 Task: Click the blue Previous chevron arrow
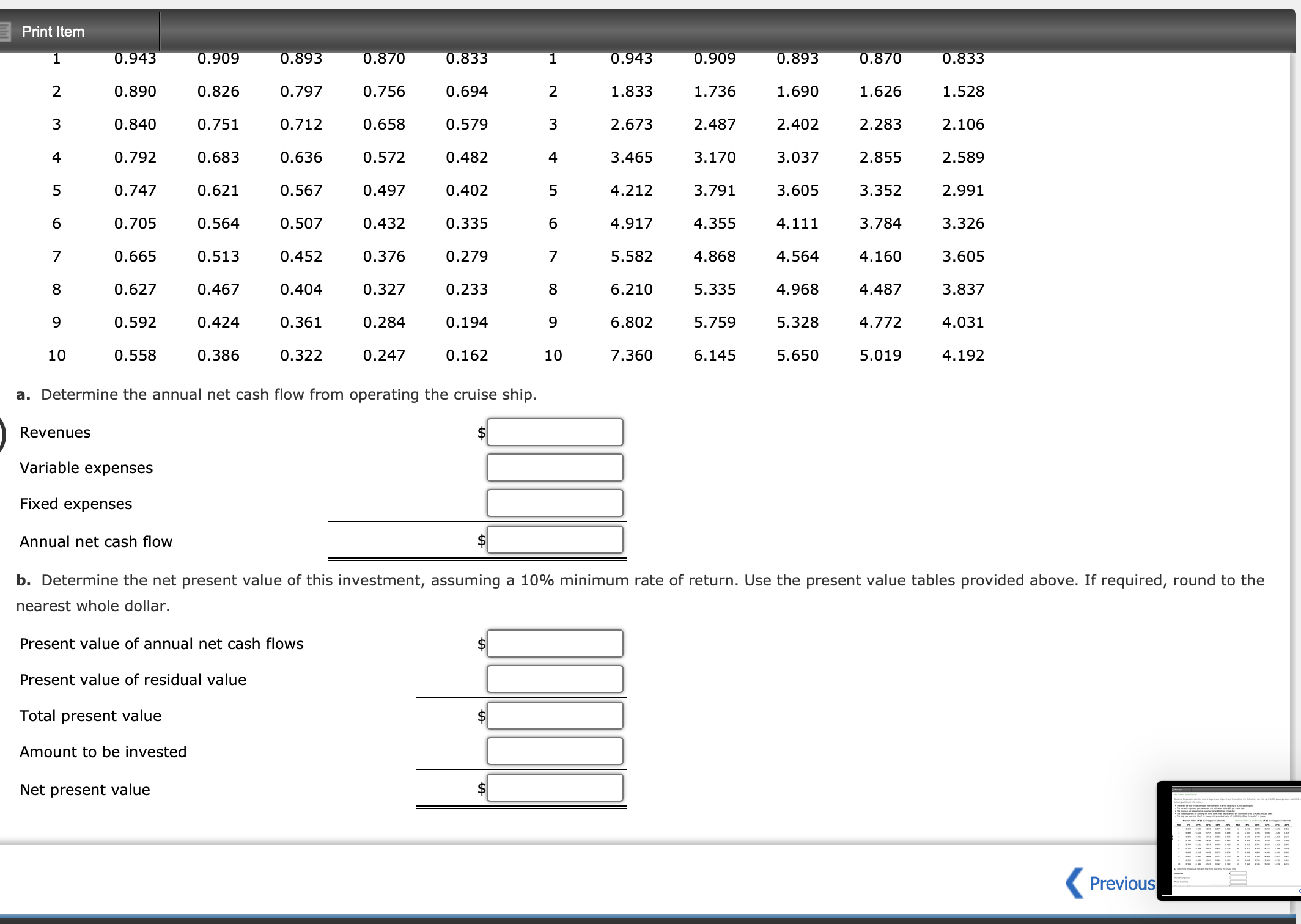point(1074,884)
